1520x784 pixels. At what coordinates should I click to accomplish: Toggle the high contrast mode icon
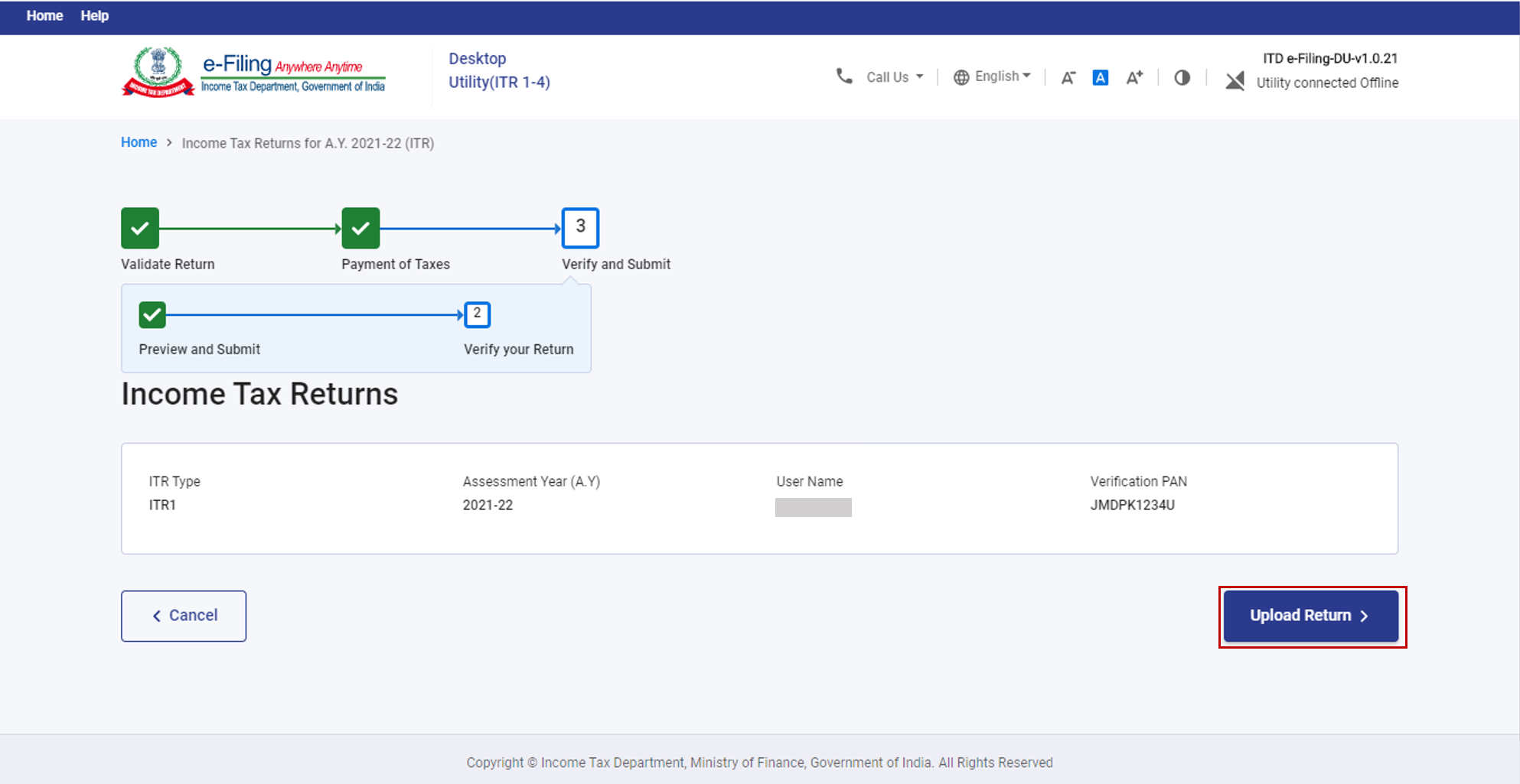pos(1182,77)
